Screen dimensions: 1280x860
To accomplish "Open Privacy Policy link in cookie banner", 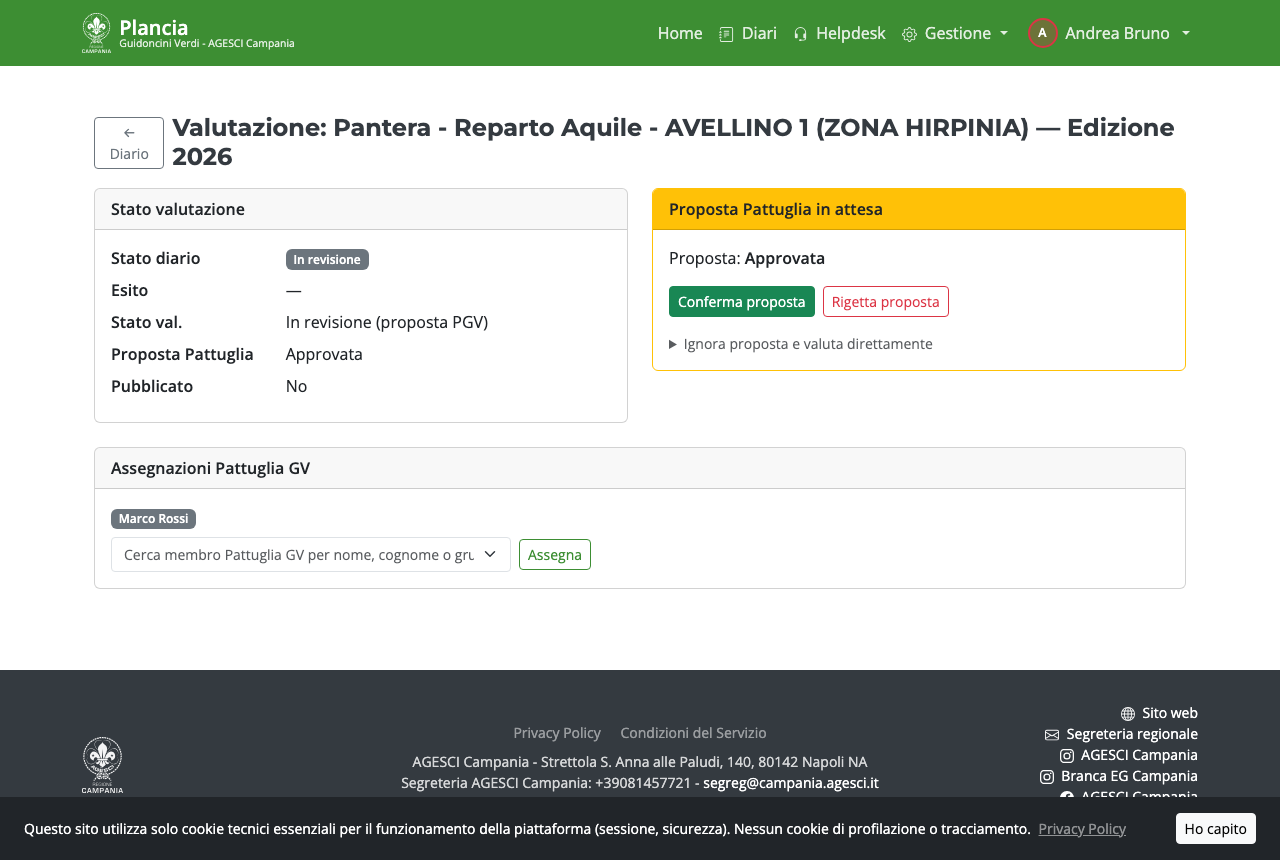I will coord(1082,829).
